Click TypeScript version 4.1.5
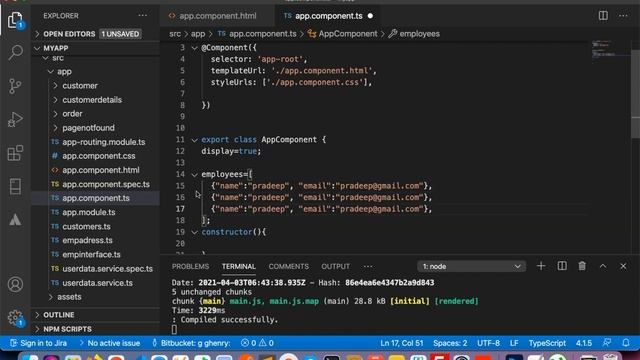The width and height of the screenshot is (640, 360). click(x=584, y=343)
